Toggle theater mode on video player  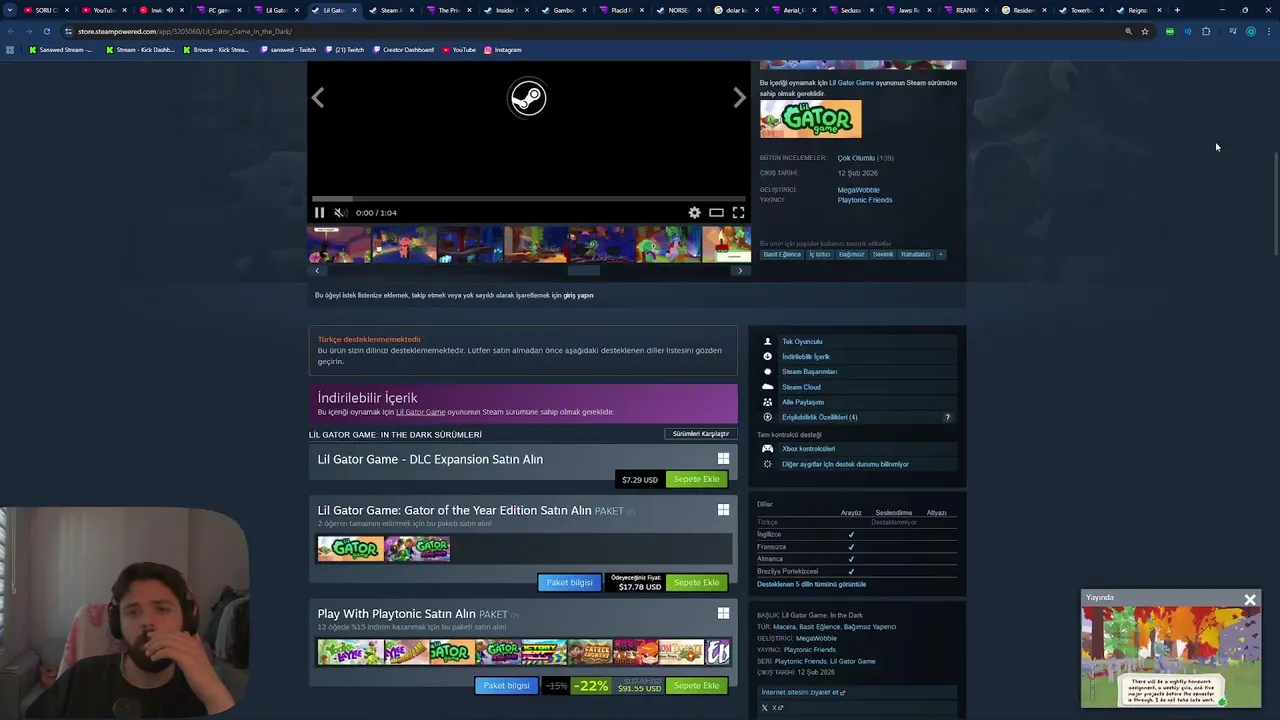pos(716,212)
